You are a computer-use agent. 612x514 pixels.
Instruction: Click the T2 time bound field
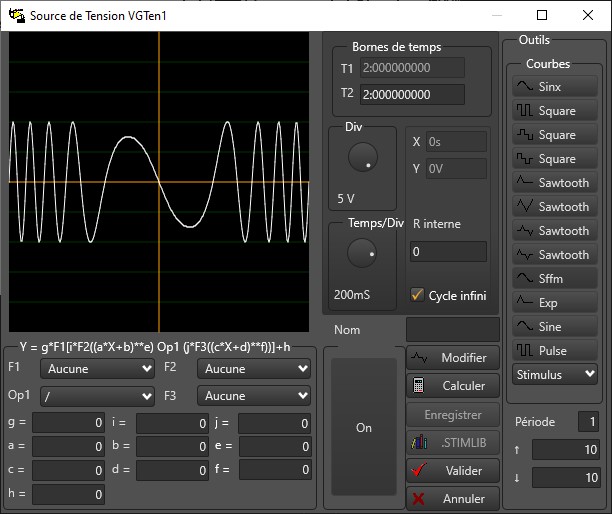[412, 95]
